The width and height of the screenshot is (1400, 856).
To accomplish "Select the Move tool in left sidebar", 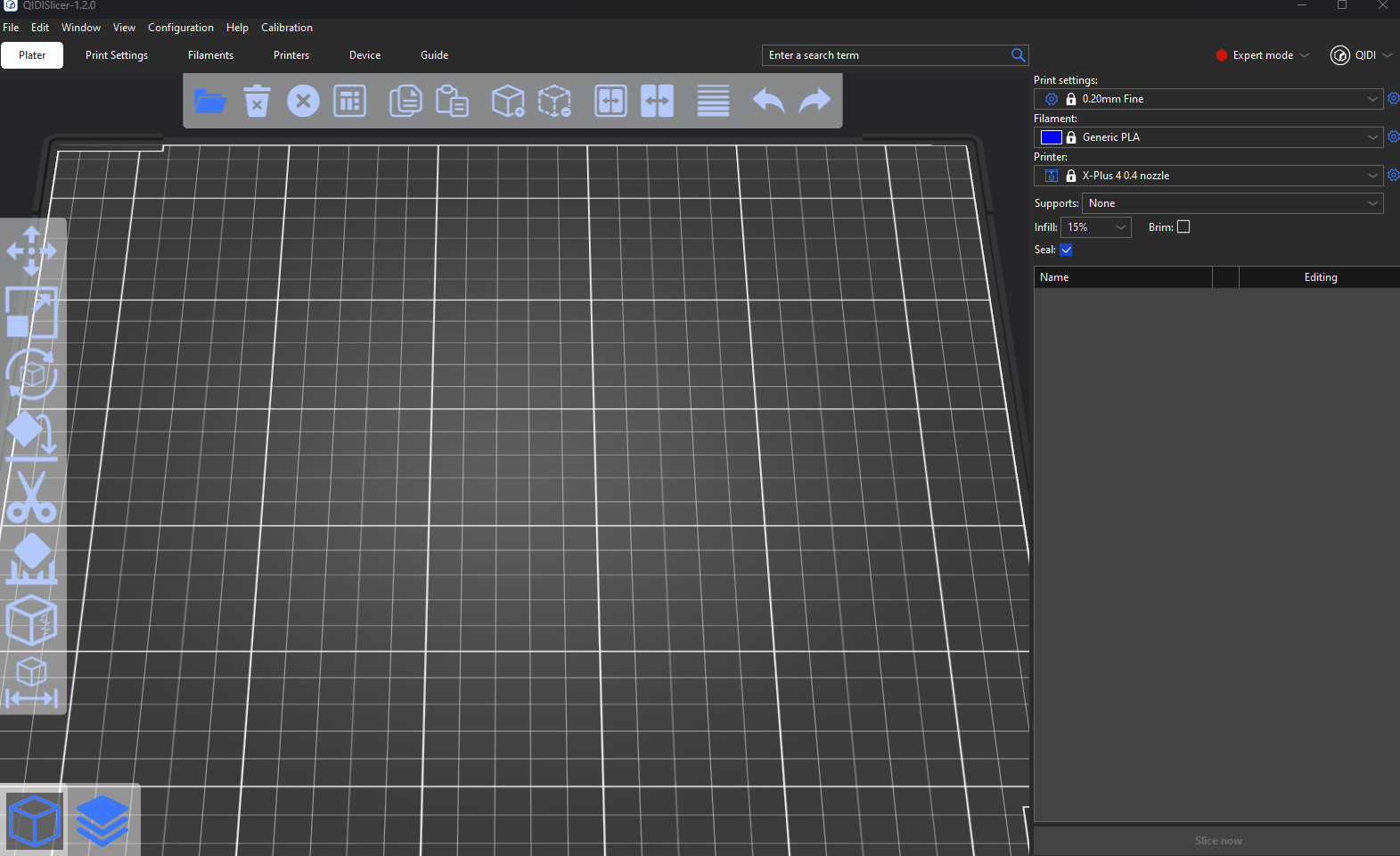I will click(x=32, y=251).
